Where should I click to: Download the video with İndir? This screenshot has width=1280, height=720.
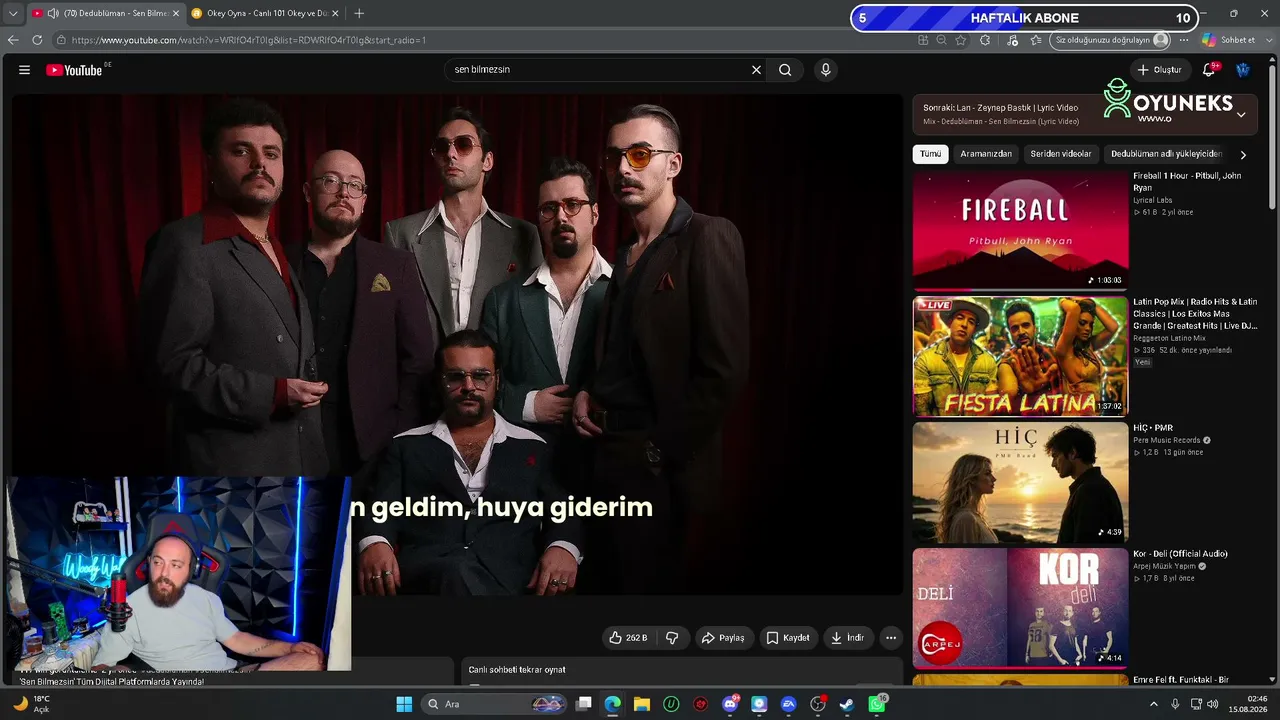847,638
